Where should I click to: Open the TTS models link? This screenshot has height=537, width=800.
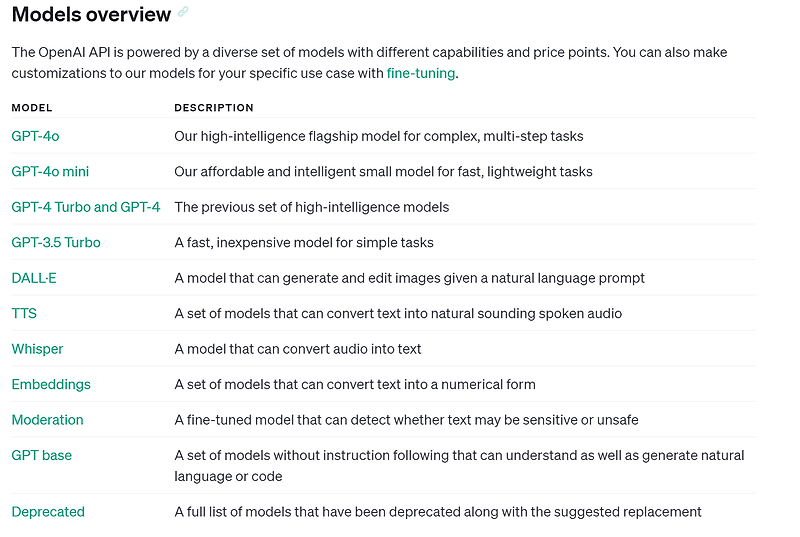(x=24, y=313)
